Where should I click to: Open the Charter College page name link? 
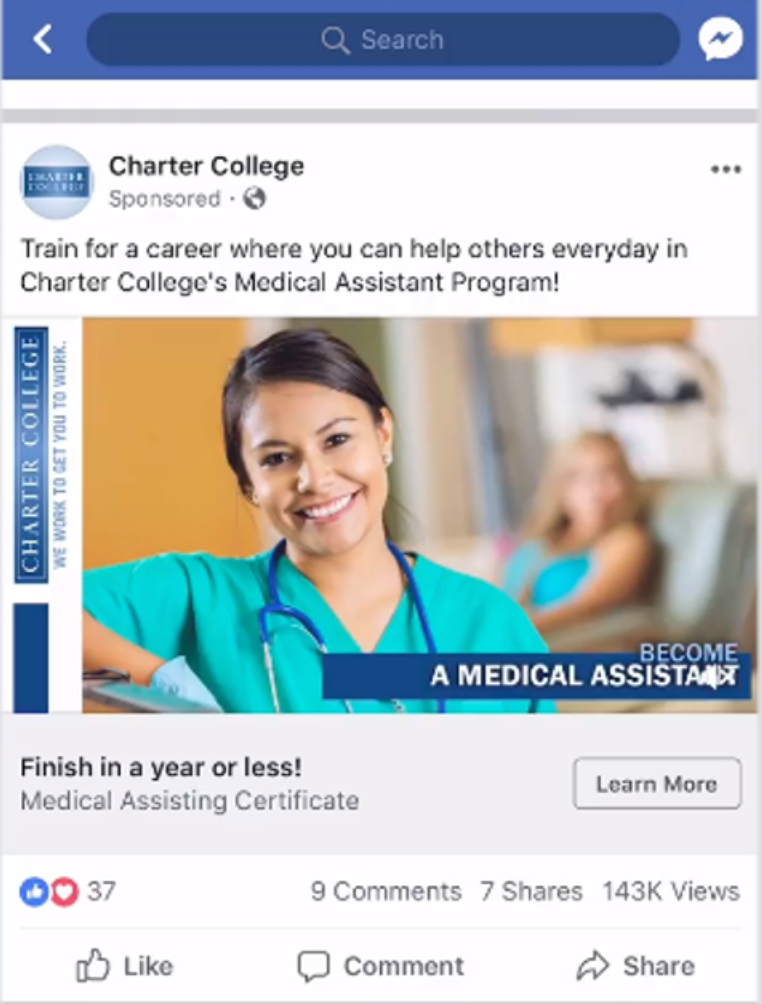tap(206, 166)
